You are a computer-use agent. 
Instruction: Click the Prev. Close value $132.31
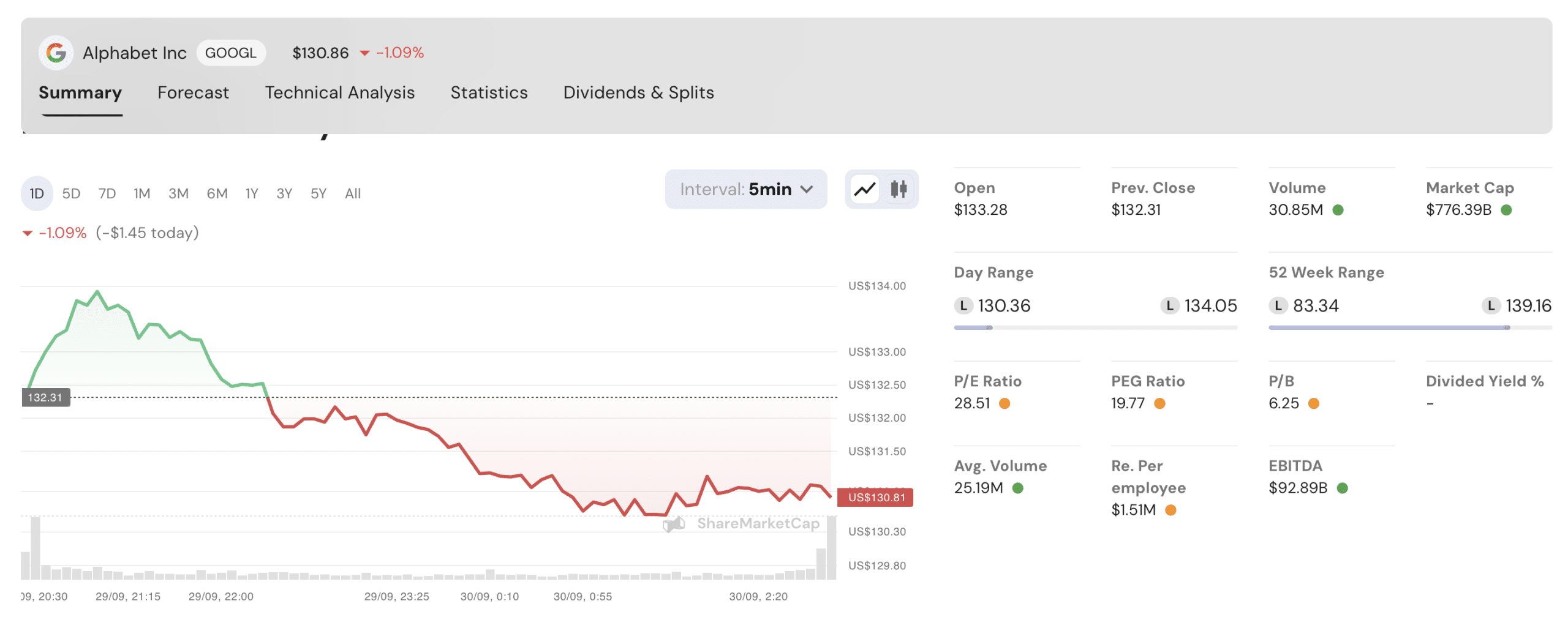pos(1136,209)
